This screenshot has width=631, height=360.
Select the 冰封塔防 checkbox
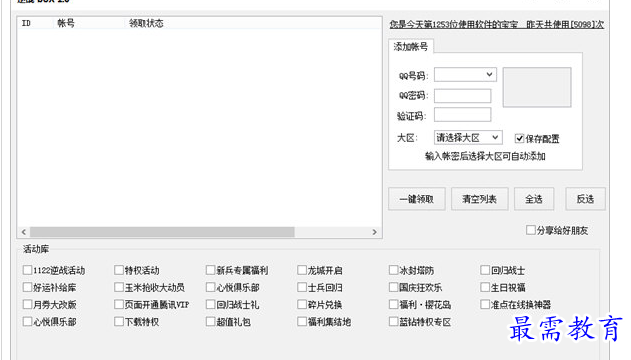tap(393, 270)
